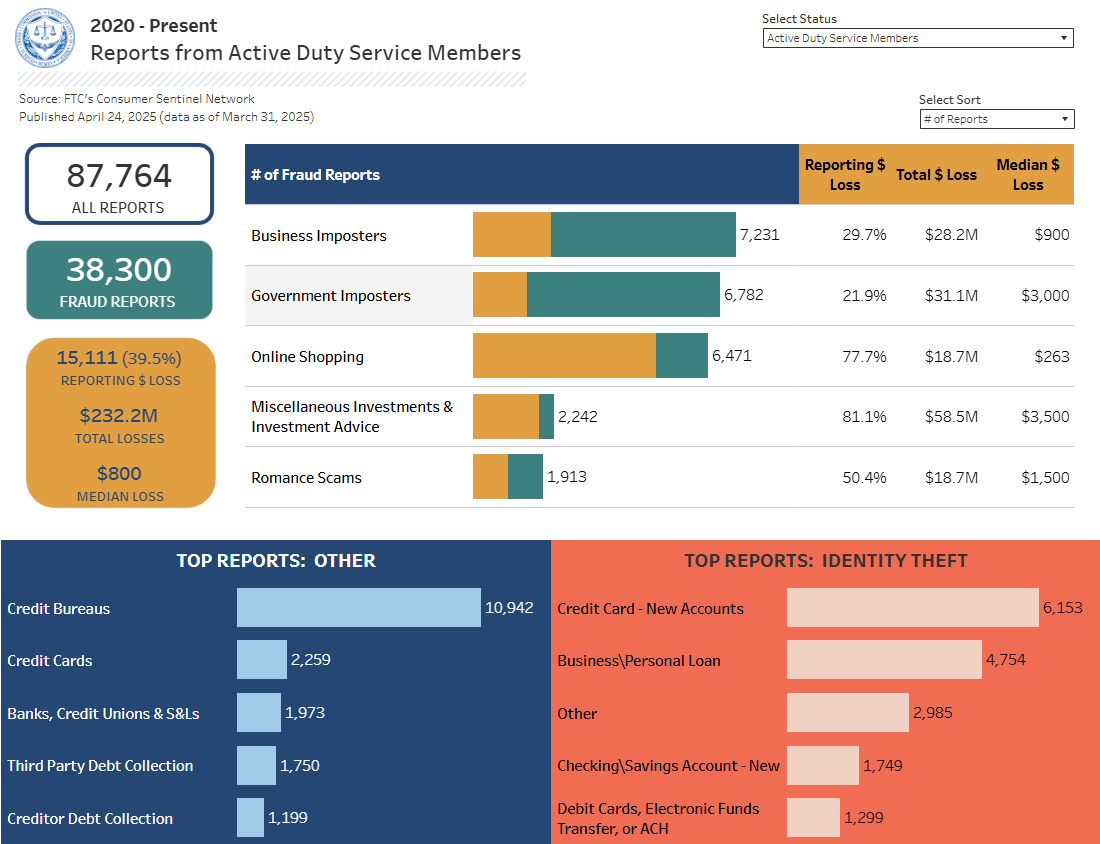Select the Credit Bureaus bar
This screenshot has height=844, width=1100.
point(358,607)
